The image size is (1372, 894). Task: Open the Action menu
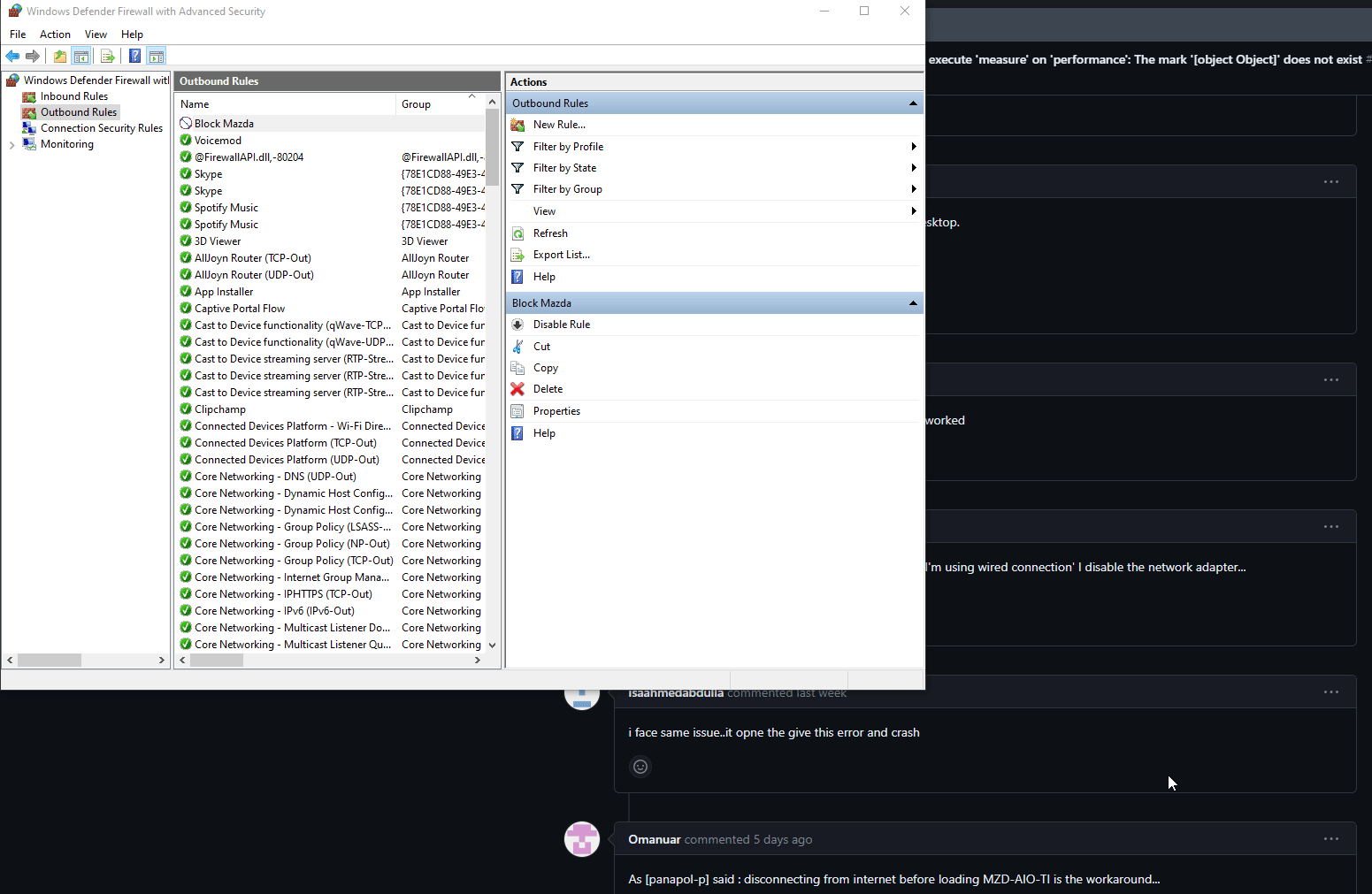pos(55,34)
